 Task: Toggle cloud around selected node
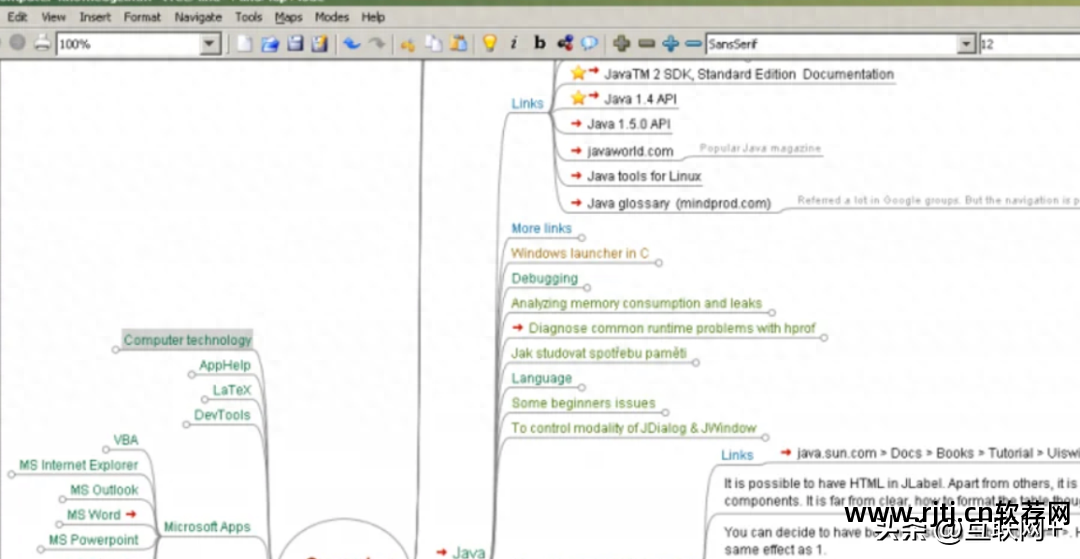(x=590, y=43)
